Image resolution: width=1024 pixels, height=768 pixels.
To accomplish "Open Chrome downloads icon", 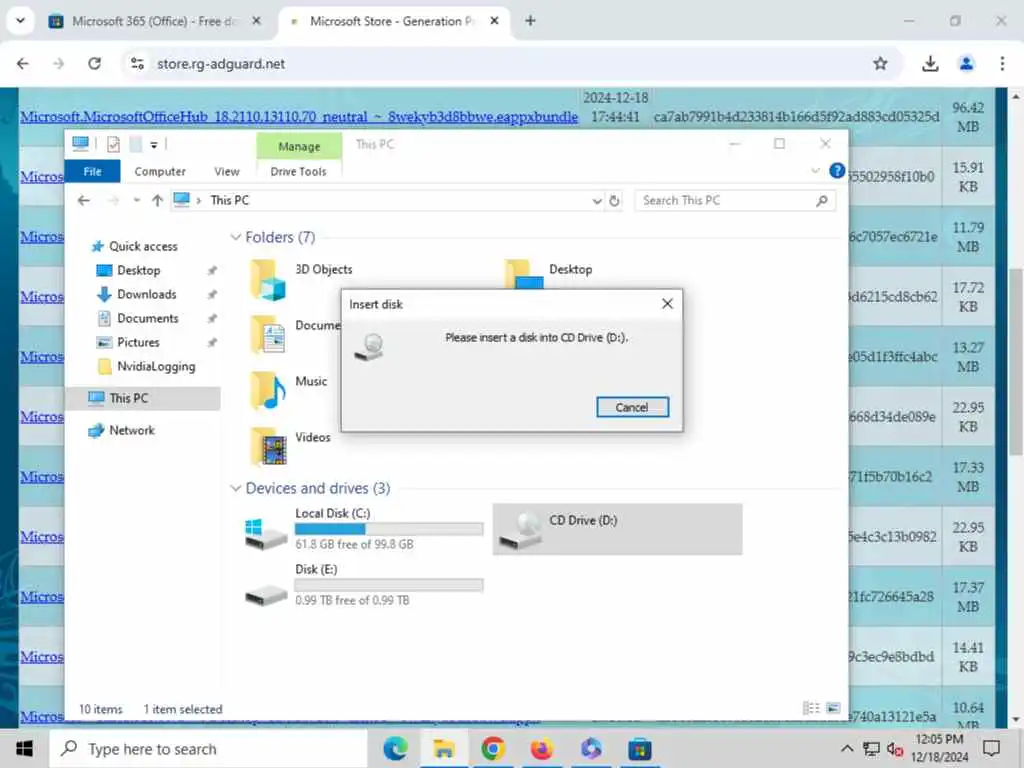I will pos(930,63).
